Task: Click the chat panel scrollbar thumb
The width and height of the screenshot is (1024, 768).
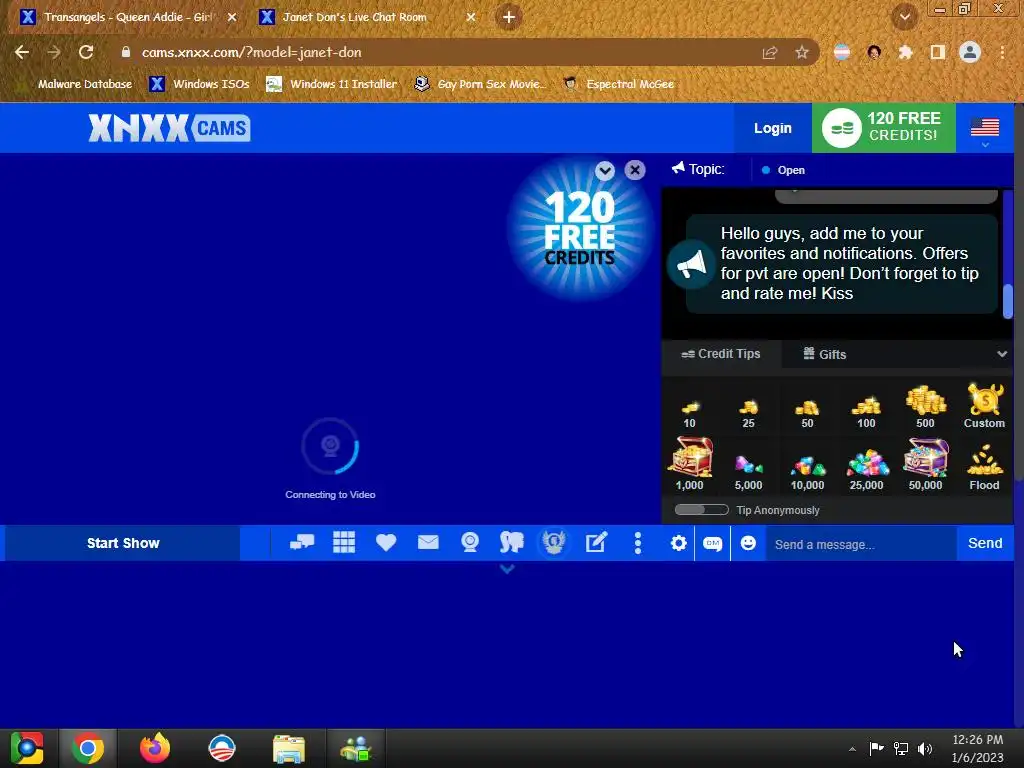Action: pos(1008,301)
